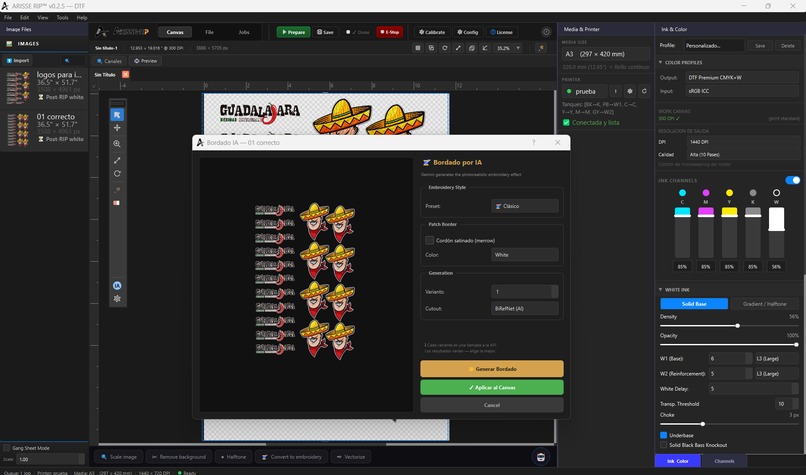806x475 pixels.
Task: Toggle the Conectada y lista checkbox
Action: click(x=566, y=122)
